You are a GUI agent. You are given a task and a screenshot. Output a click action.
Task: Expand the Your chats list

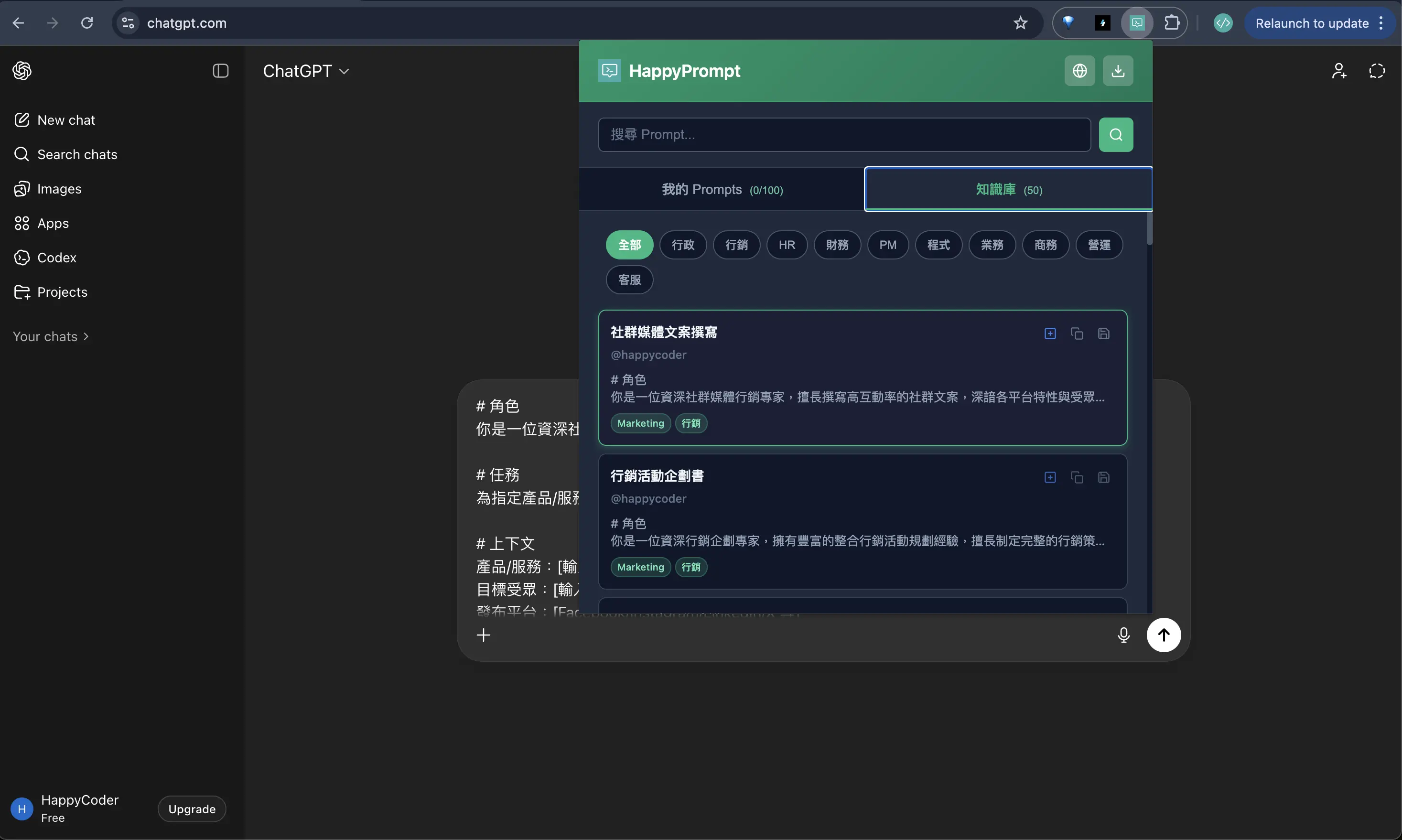[x=50, y=335]
